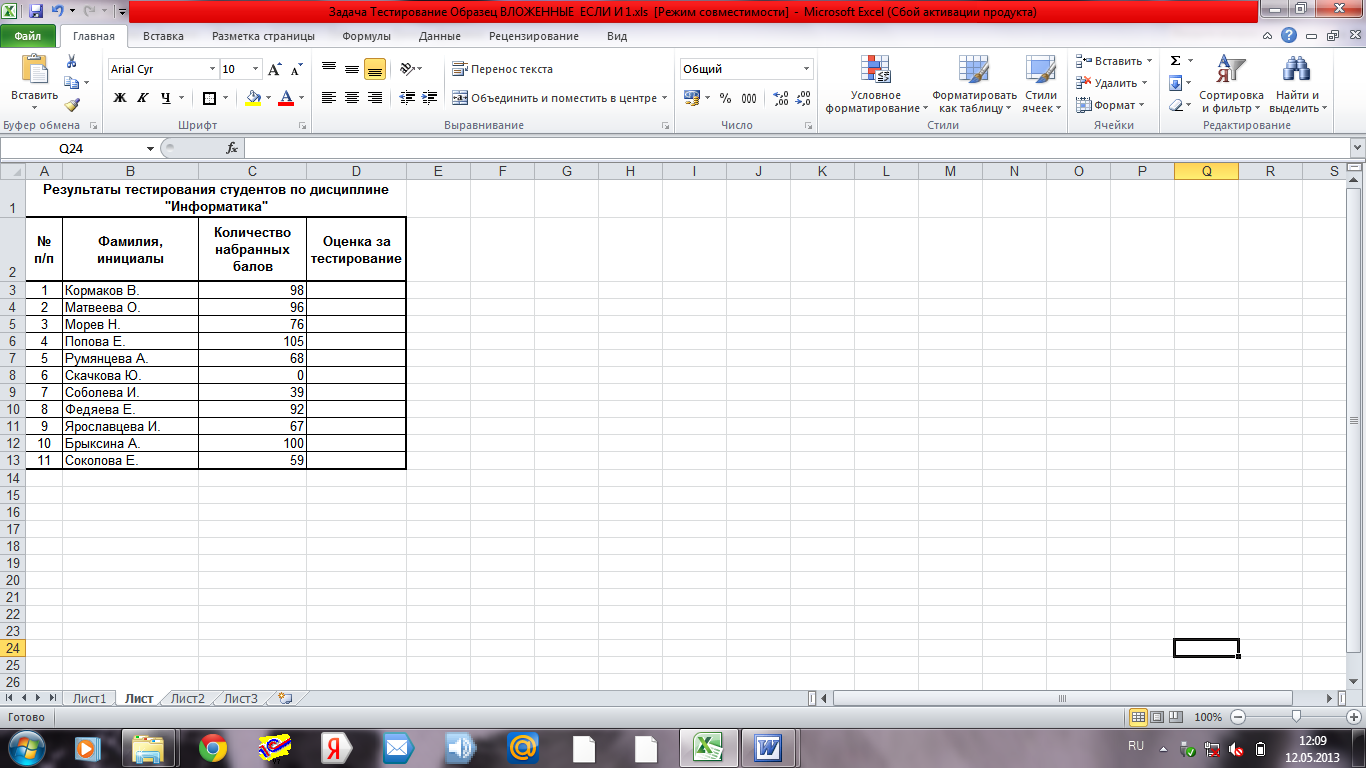The image size is (1366, 768).
Task: Open the green Файл menu button
Action: [x=28, y=36]
